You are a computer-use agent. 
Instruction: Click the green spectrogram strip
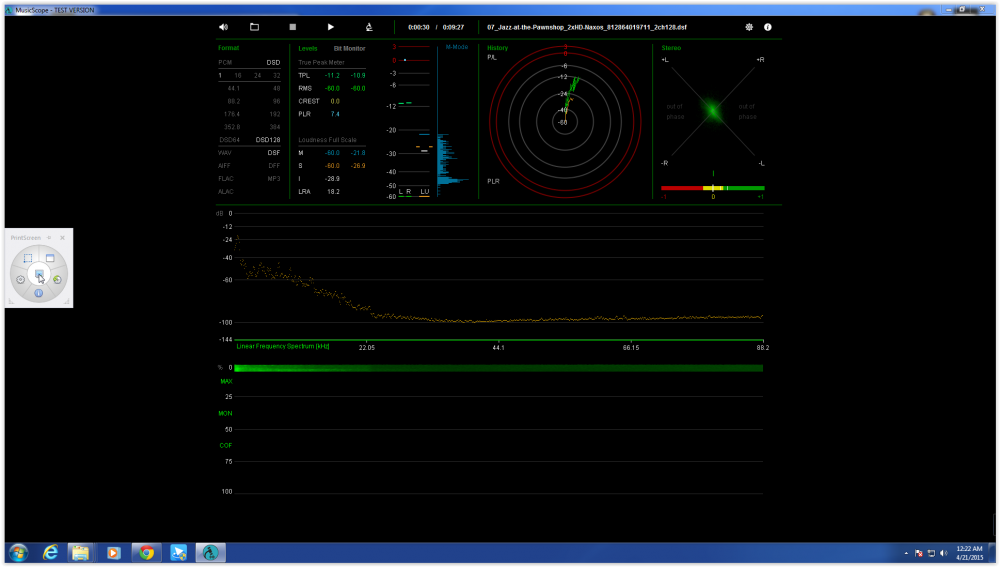[x=498, y=368]
